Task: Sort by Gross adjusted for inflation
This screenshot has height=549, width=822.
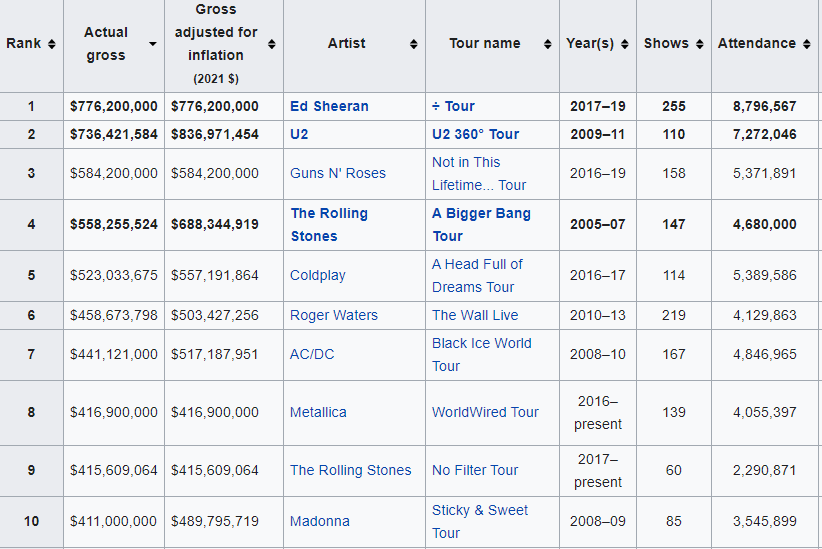Action: point(272,44)
